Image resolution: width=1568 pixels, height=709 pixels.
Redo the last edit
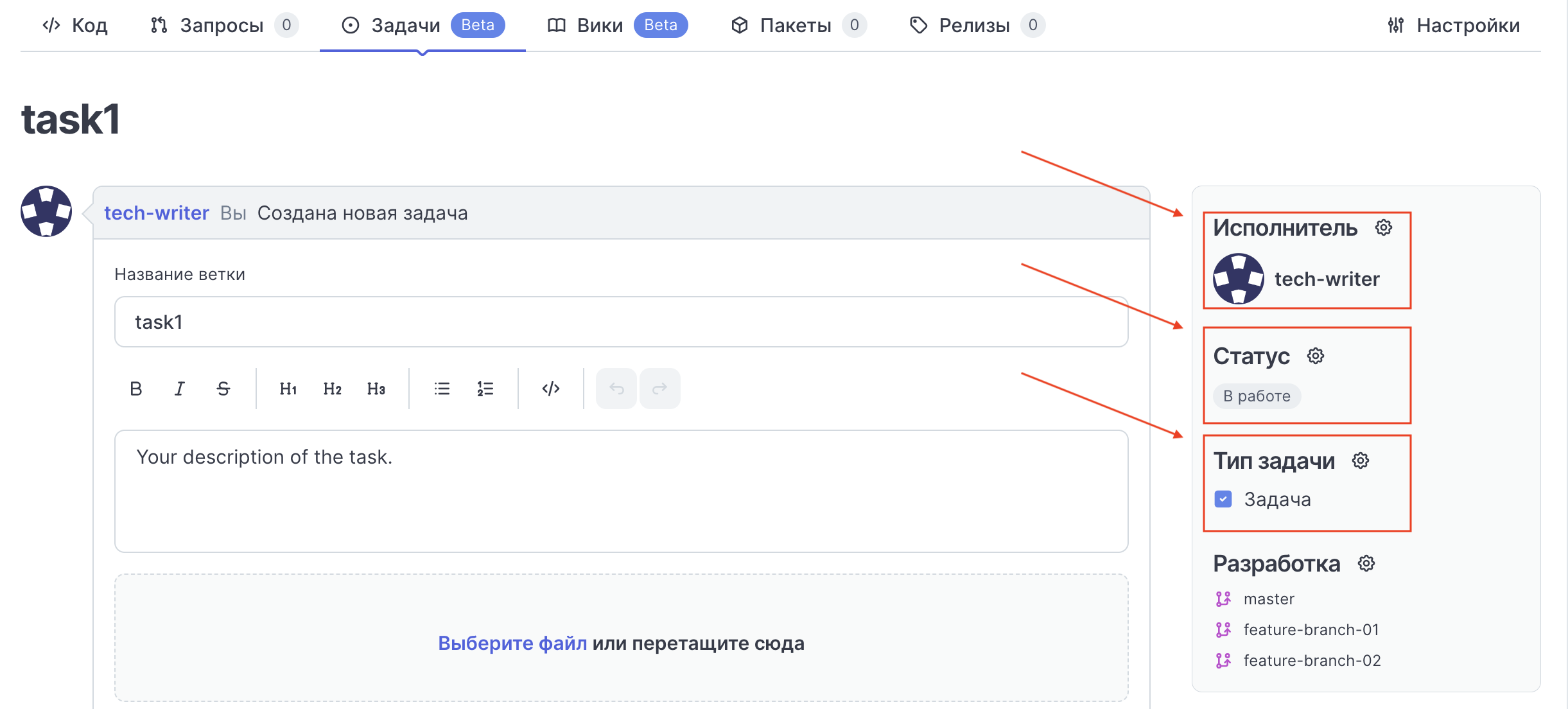660,389
